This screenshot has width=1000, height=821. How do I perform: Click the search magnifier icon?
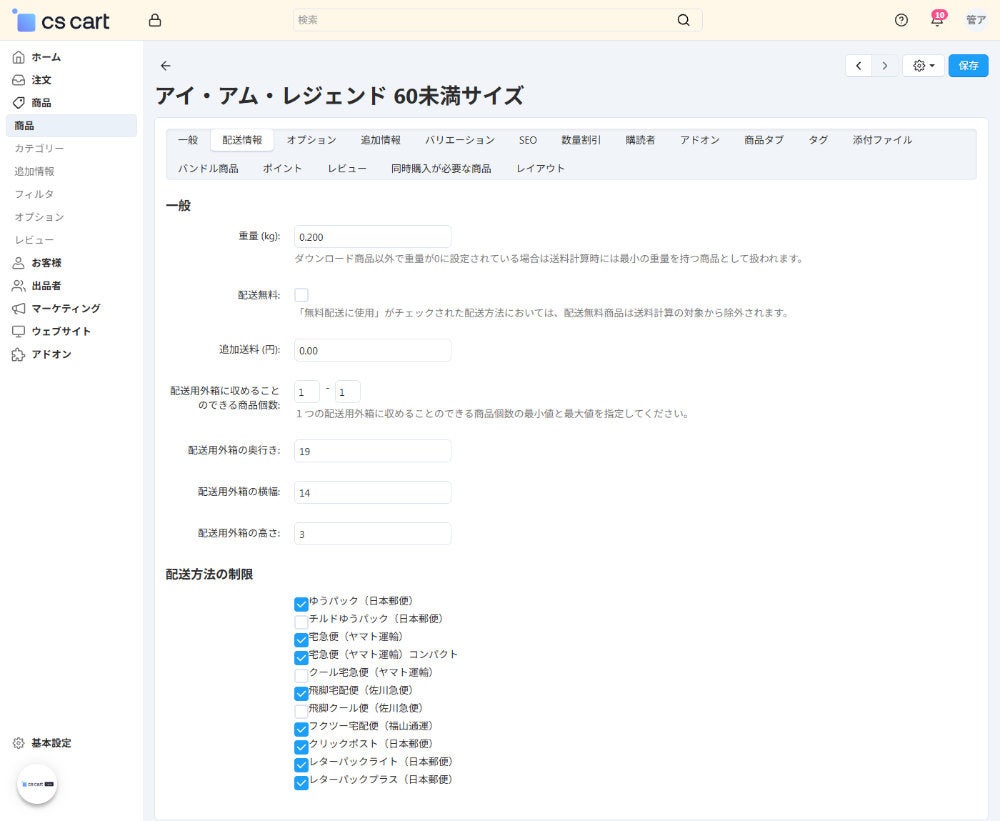pos(684,20)
